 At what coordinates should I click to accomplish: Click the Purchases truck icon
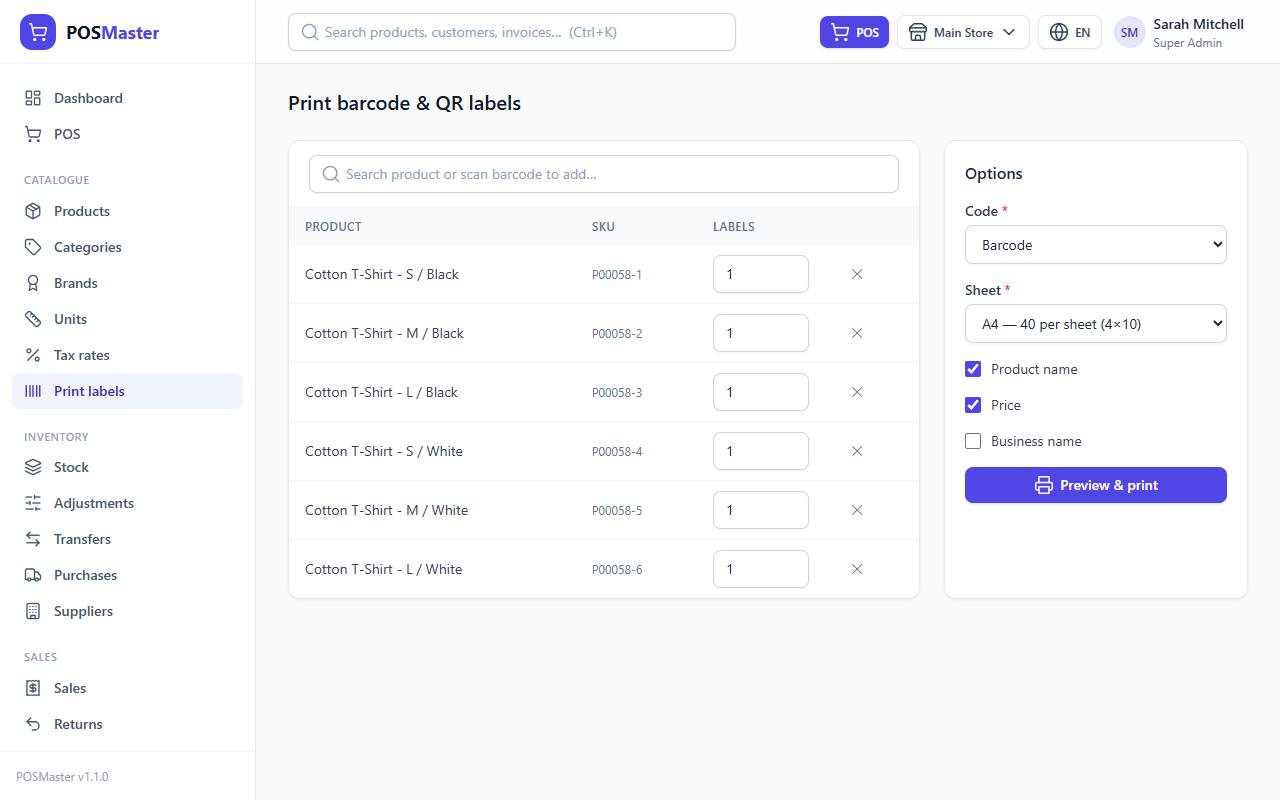tap(33, 575)
